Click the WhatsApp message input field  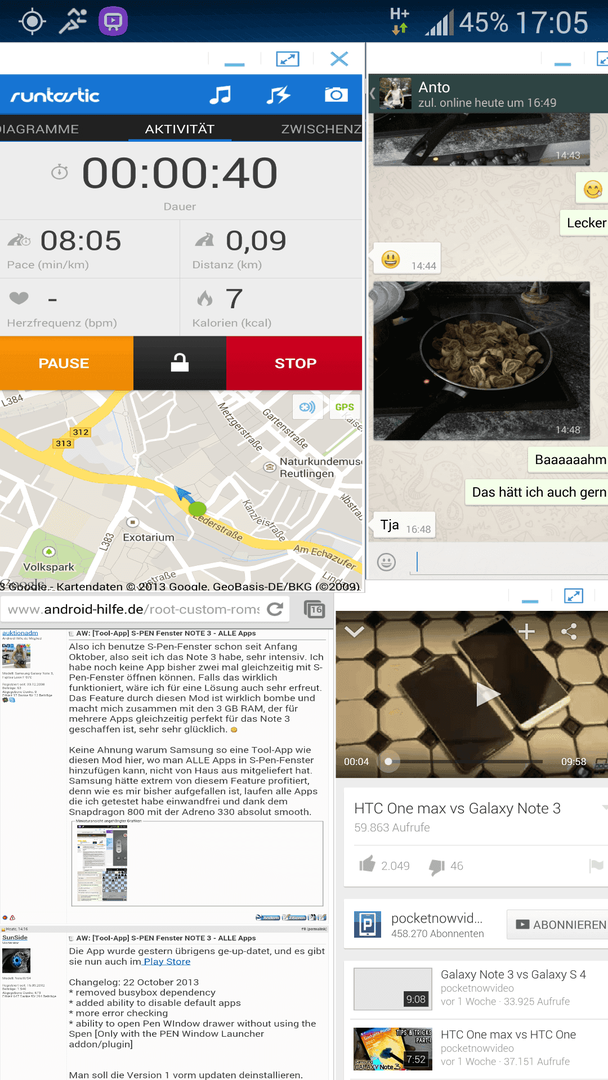coord(510,562)
